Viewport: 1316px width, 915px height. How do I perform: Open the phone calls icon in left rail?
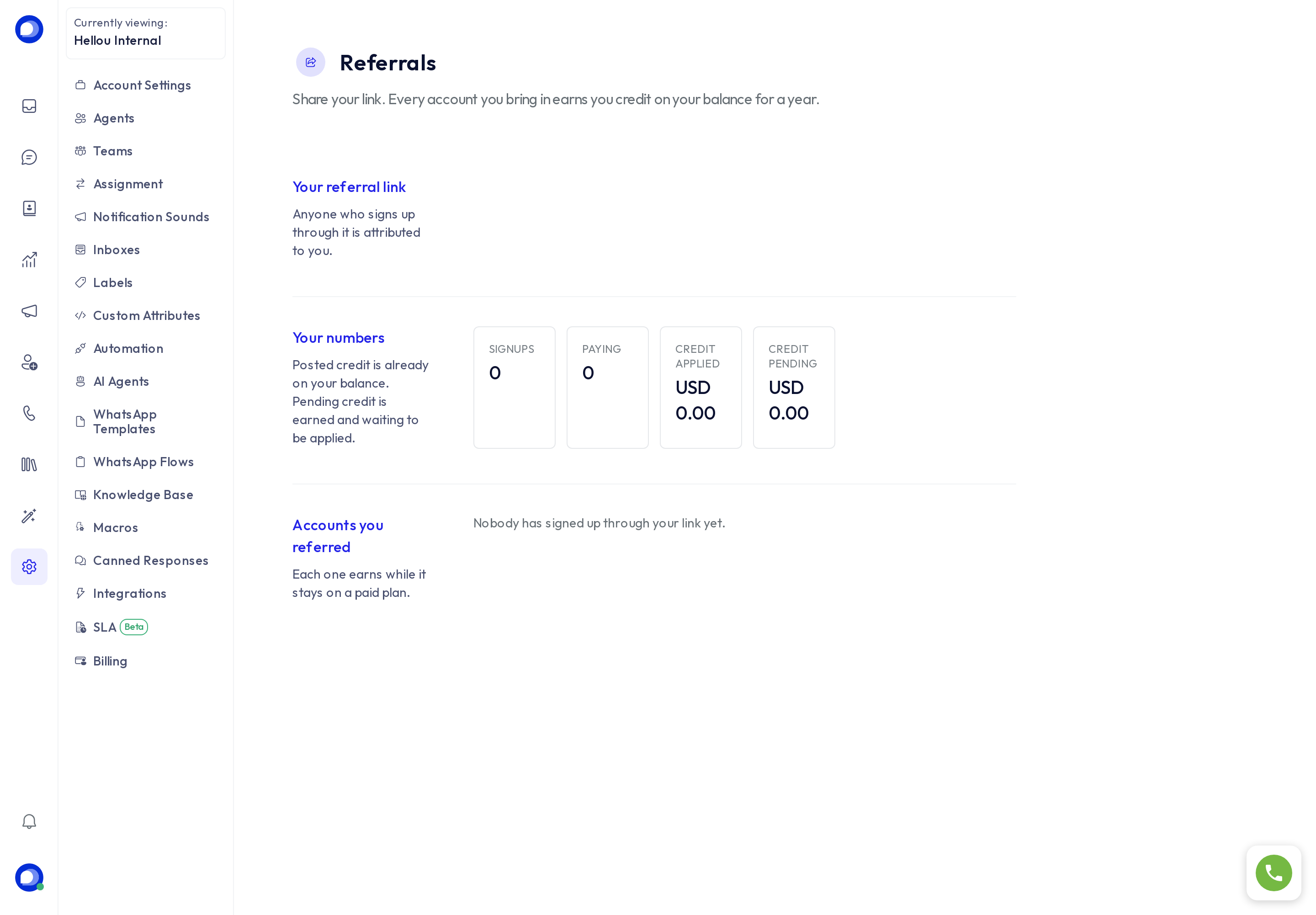click(x=29, y=413)
